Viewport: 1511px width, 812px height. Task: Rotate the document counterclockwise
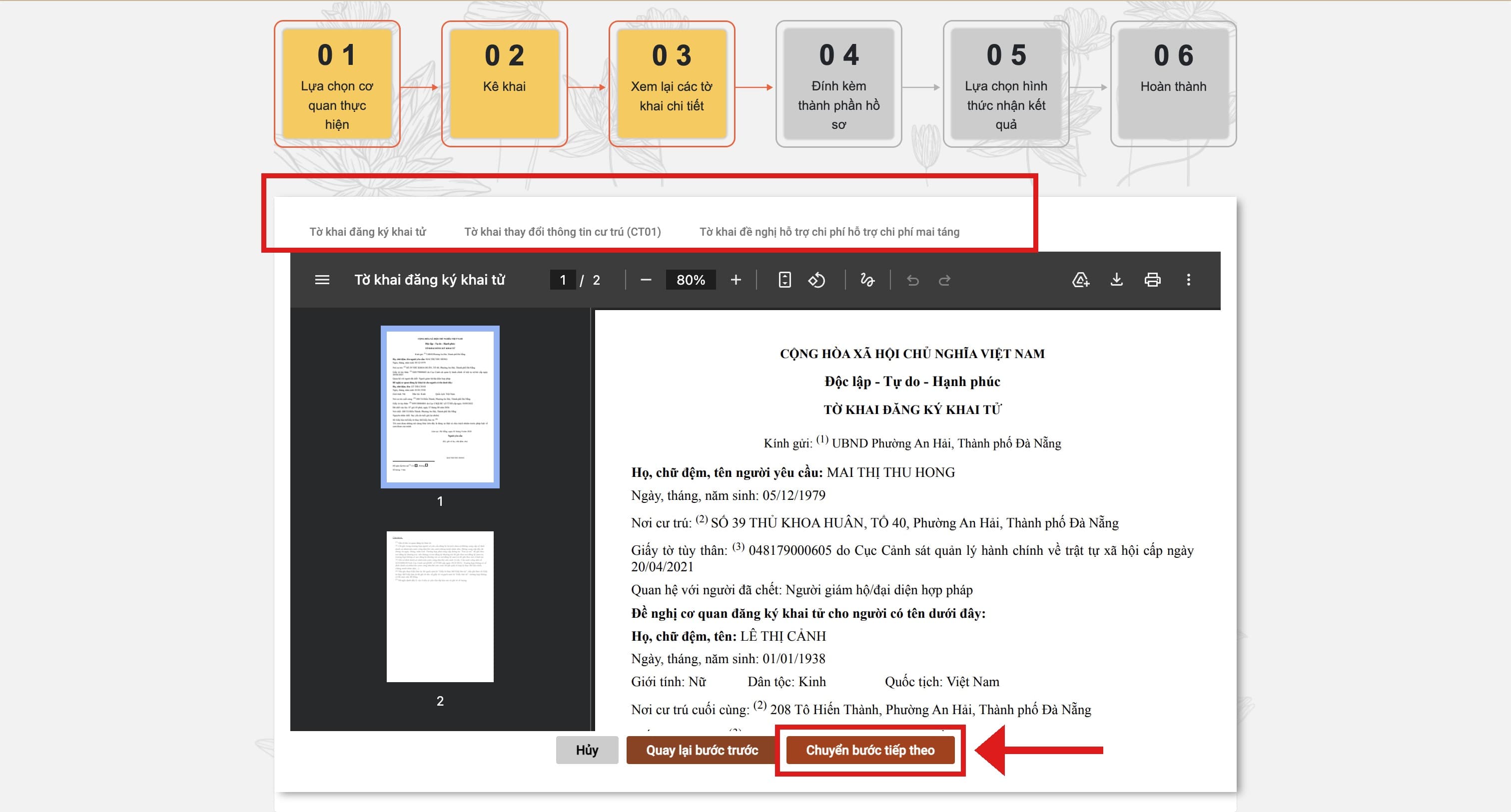click(x=816, y=280)
